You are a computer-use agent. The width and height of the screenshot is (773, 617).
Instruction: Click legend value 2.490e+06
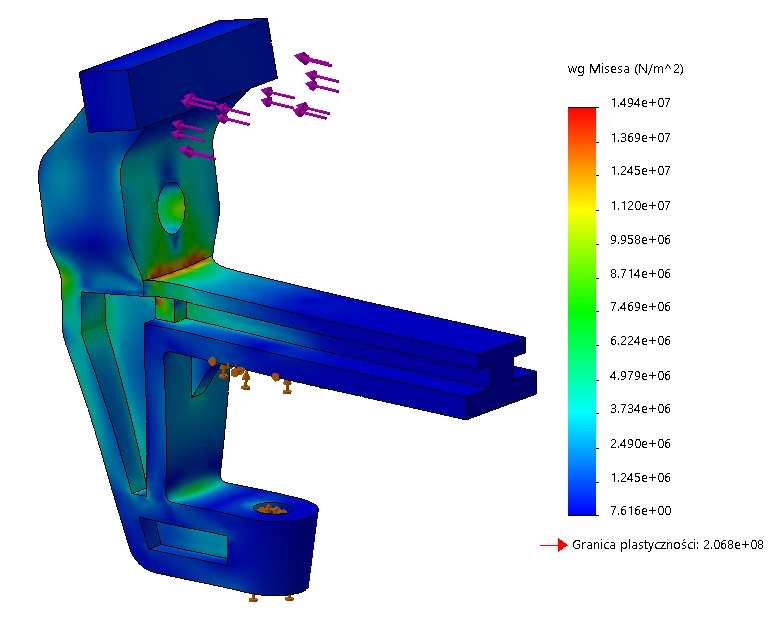click(x=640, y=444)
